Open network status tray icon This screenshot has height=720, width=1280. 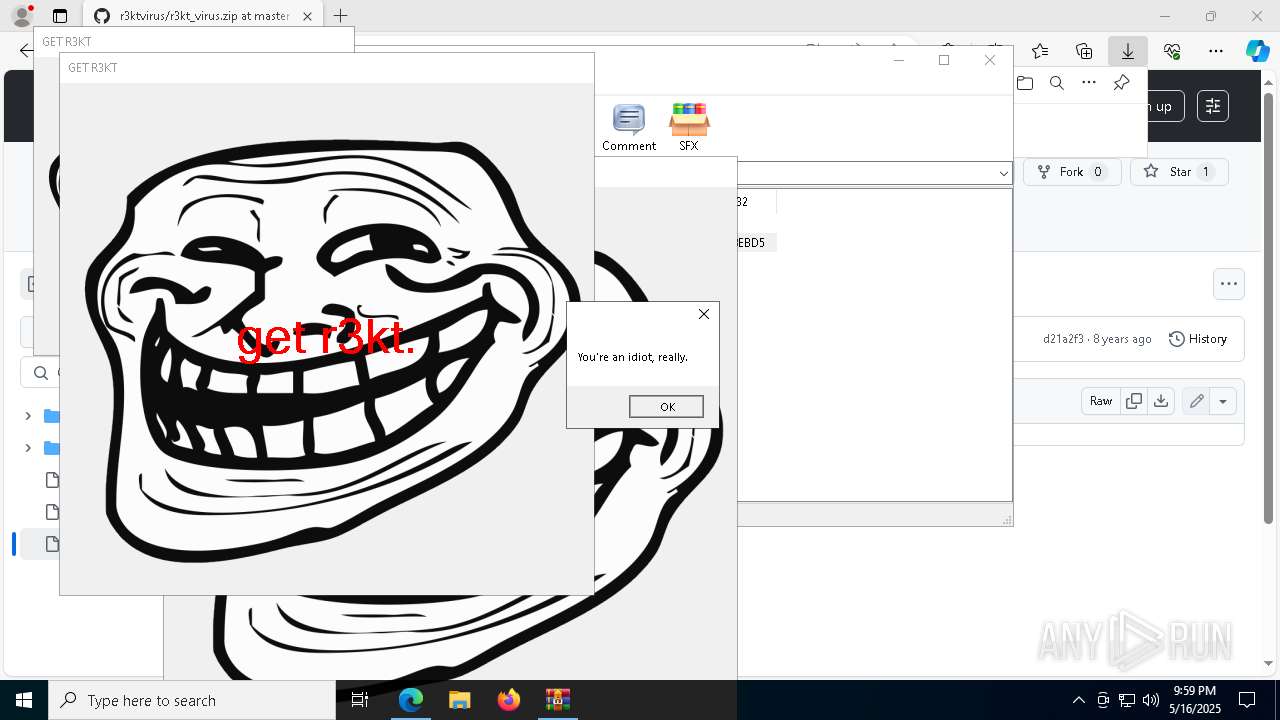pos(1127,700)
